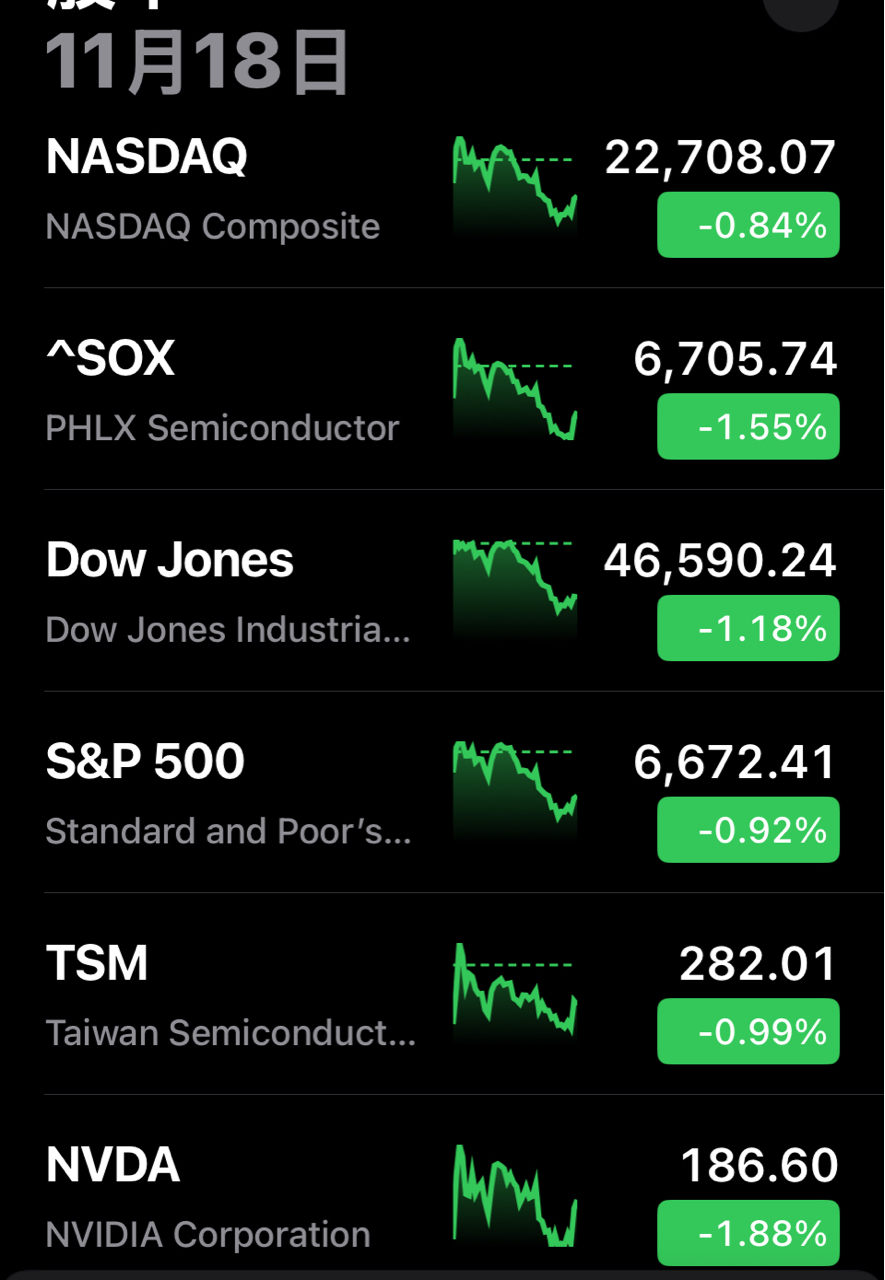The width and height of the screenshot is (885, 1280).
Task: Open the NVIDIA Corporation company name
Action: [x=208, y=1235]
